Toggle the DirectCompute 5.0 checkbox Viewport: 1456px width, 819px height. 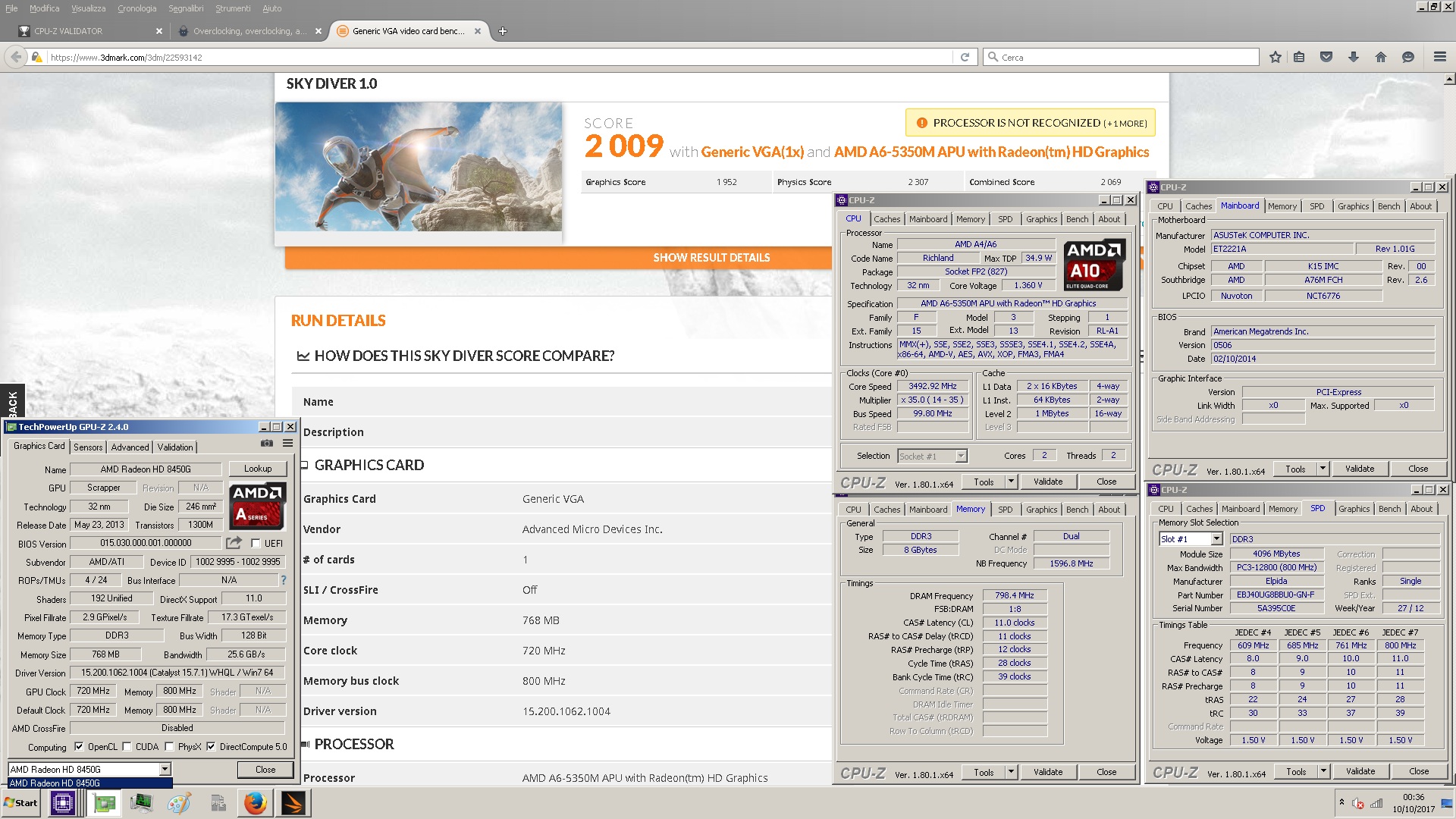click(211, 747)
